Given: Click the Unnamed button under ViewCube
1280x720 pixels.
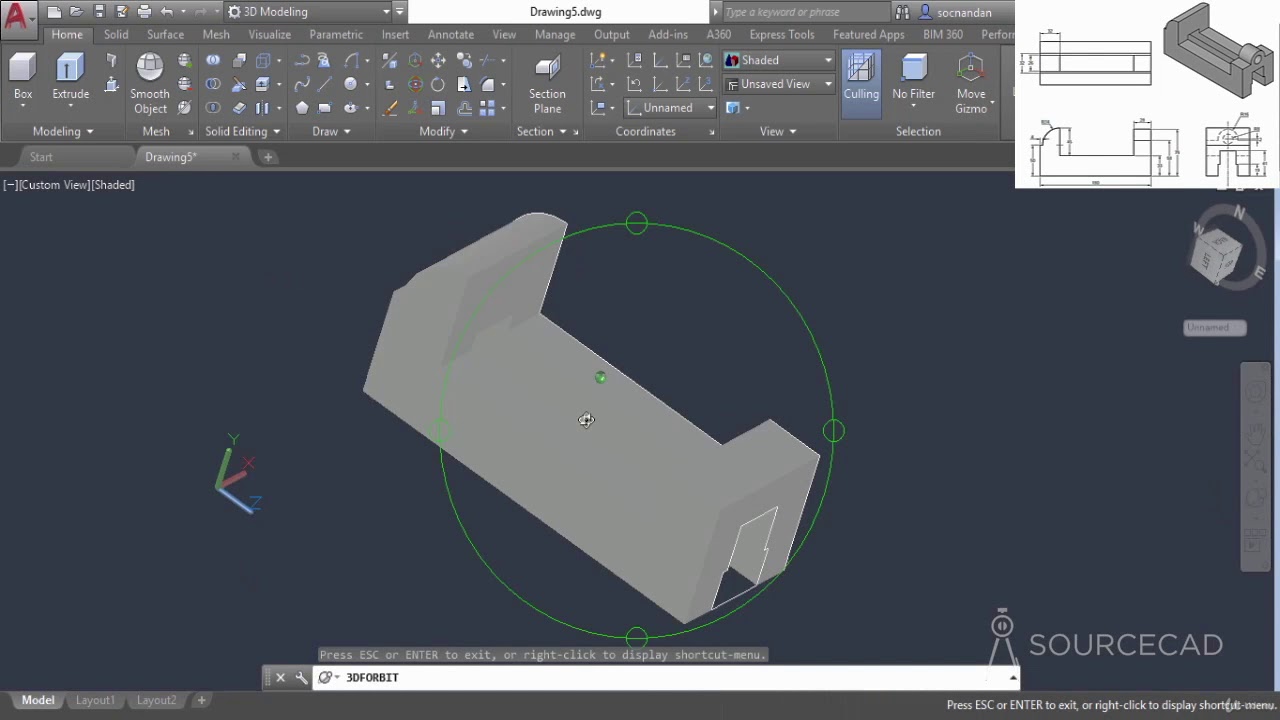Looking at the screenshot, I should click(1214, 327).
